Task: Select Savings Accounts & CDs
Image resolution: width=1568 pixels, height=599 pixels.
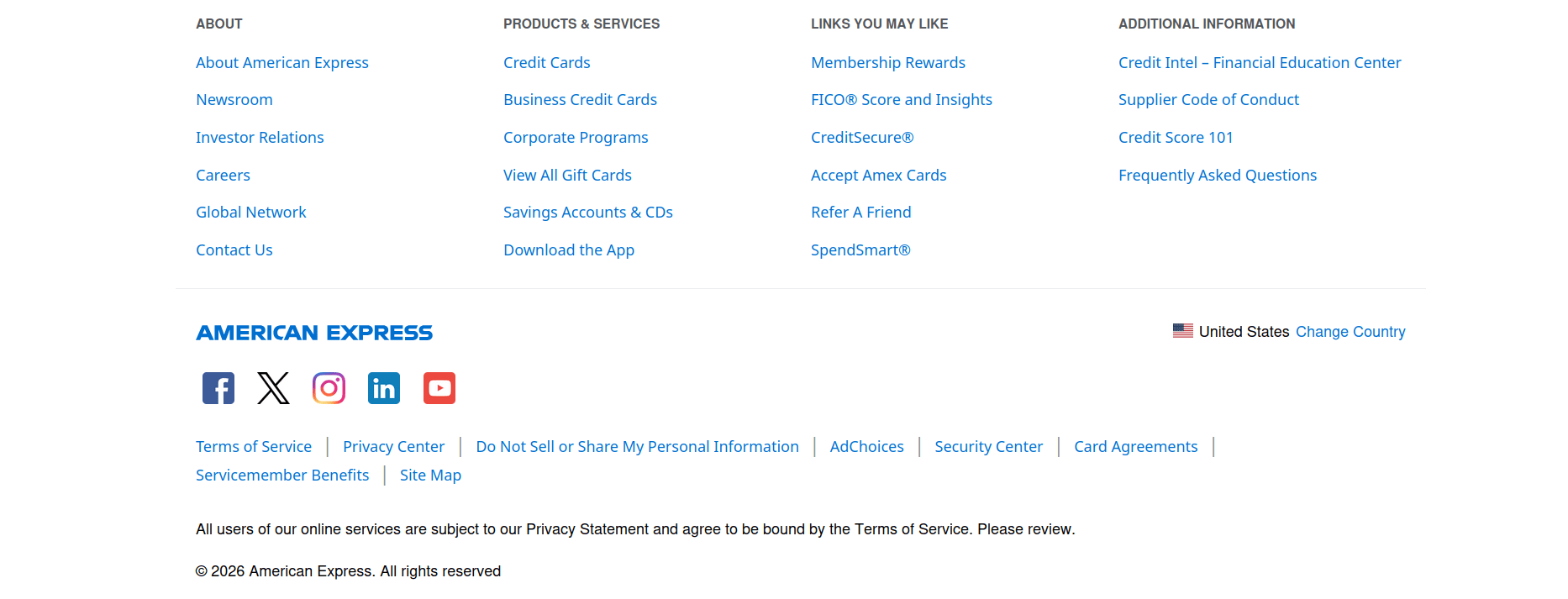Action: tap(587, 213)
